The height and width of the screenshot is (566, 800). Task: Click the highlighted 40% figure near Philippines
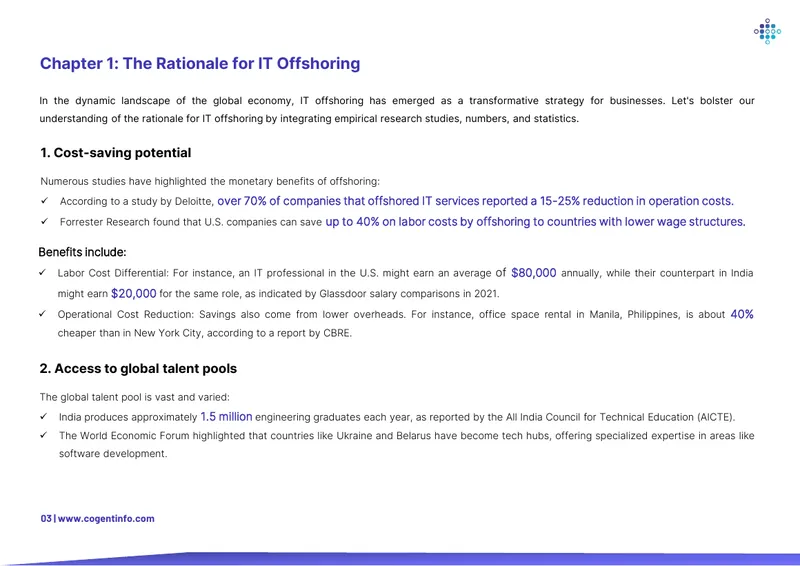coord(742,314)
